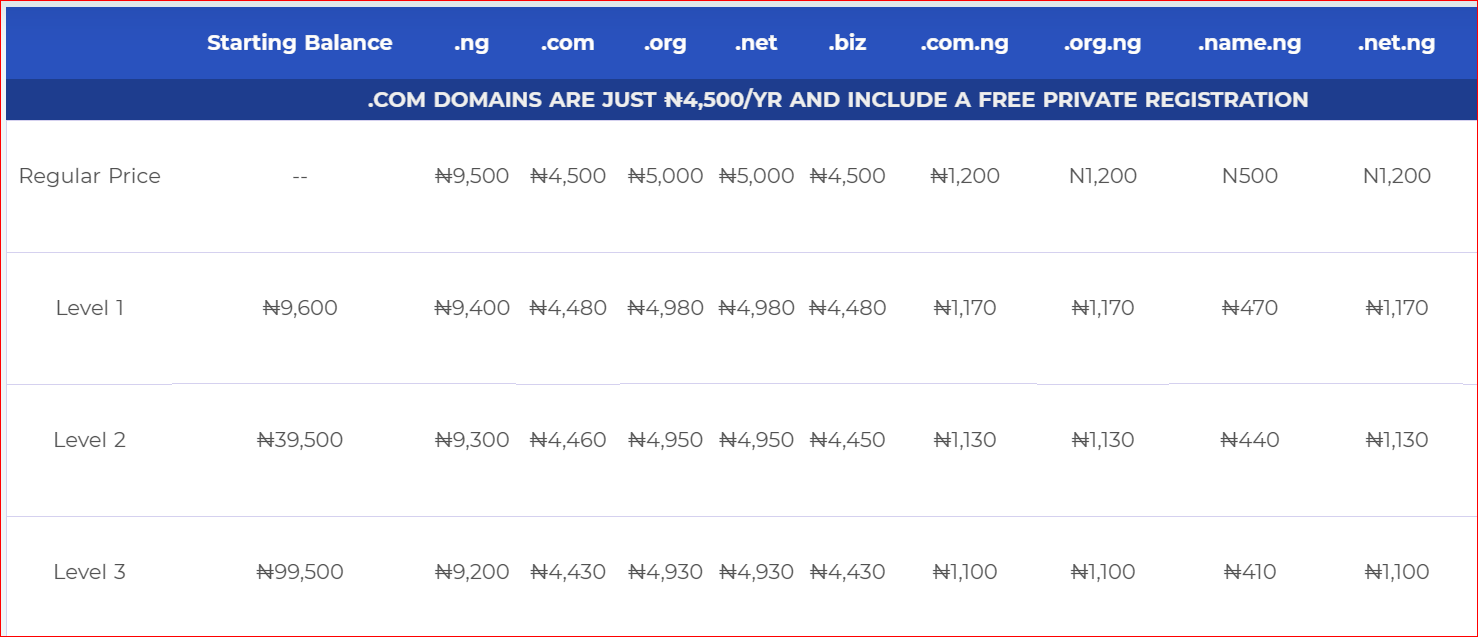The width and height of the screenshot is (1478, 637).
Task: Select the Level 3 row label
Action: [x=90, y=572]
